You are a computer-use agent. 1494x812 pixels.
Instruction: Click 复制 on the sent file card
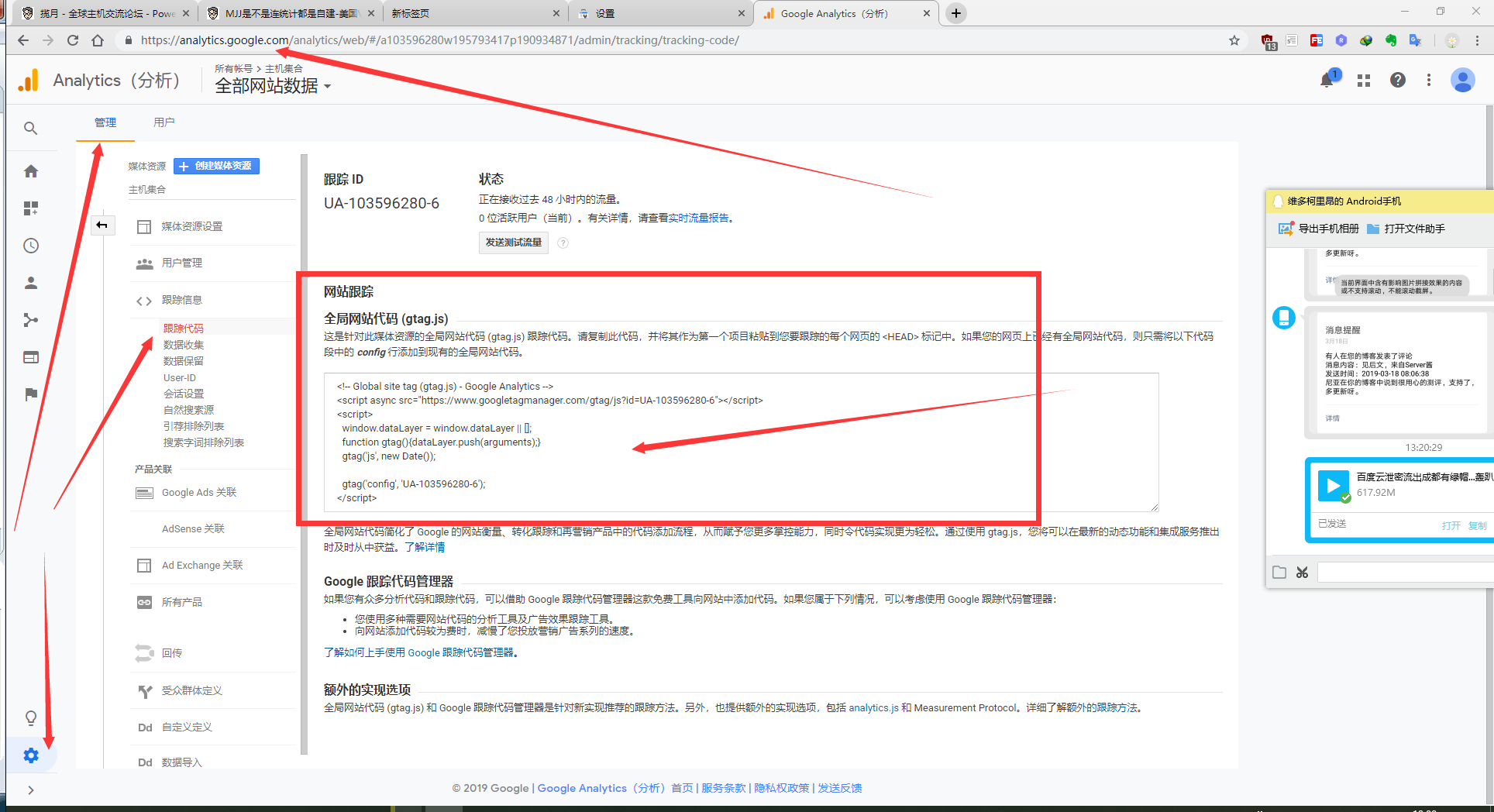[1478, 525]
